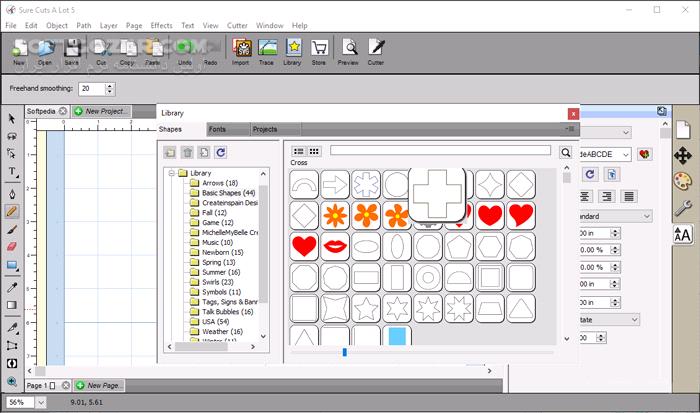Open the Trace tool
The image size is (700, 413).
pos(267,52)
